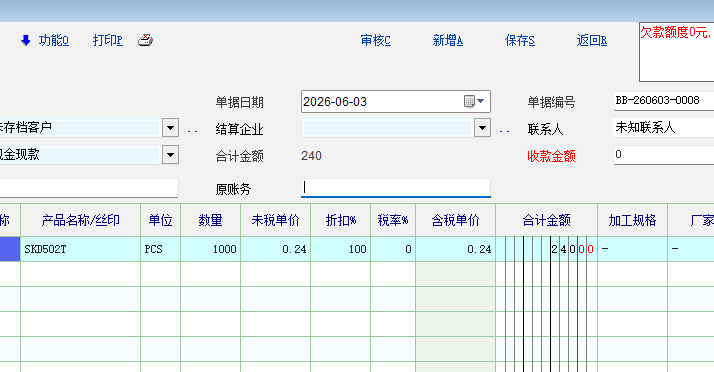714x372 pixels.
Task: Click 打印P to print the document
Action: pyautogui.click(x=107, y=41)
